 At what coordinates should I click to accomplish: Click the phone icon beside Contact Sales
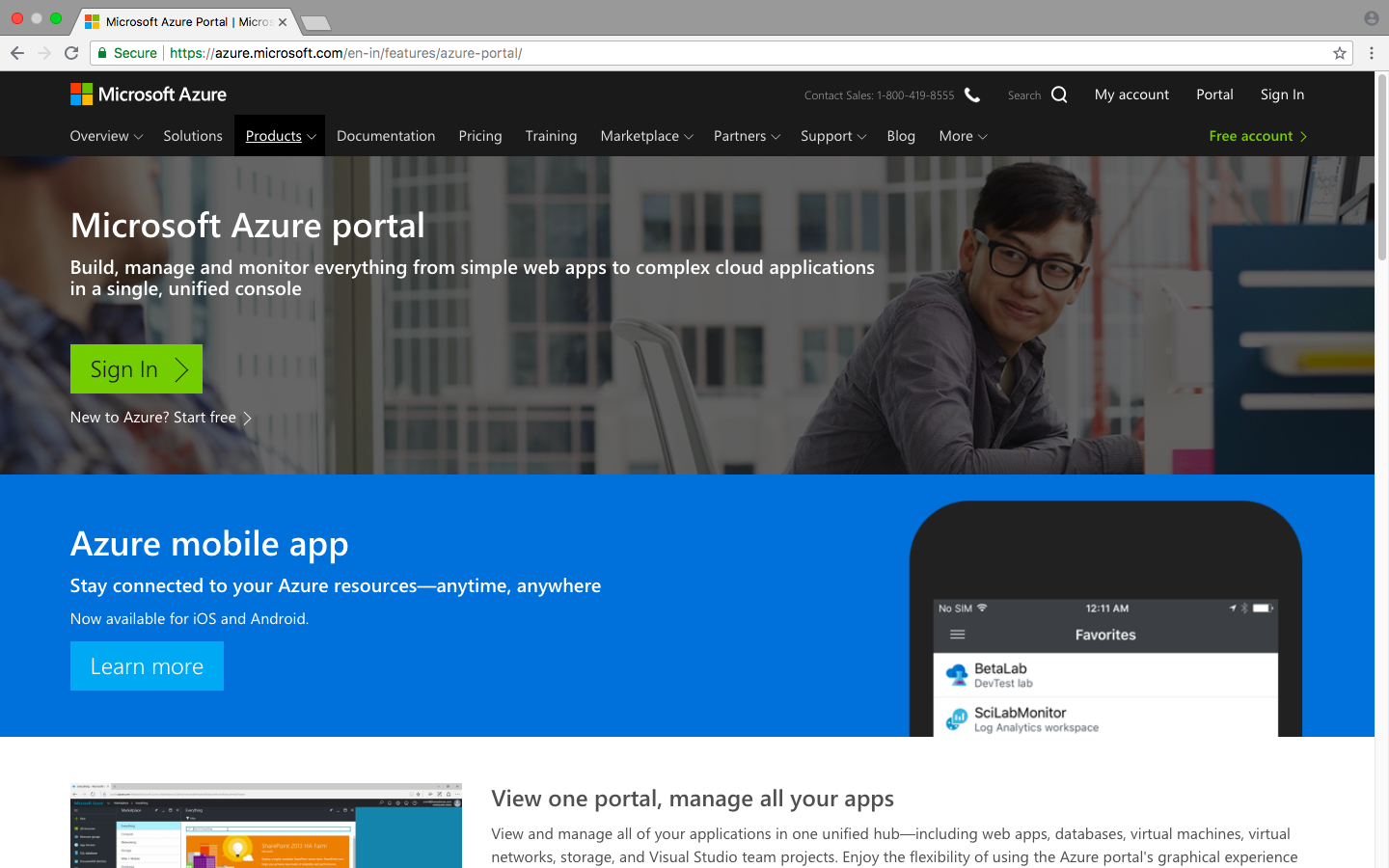click(972, 95)
